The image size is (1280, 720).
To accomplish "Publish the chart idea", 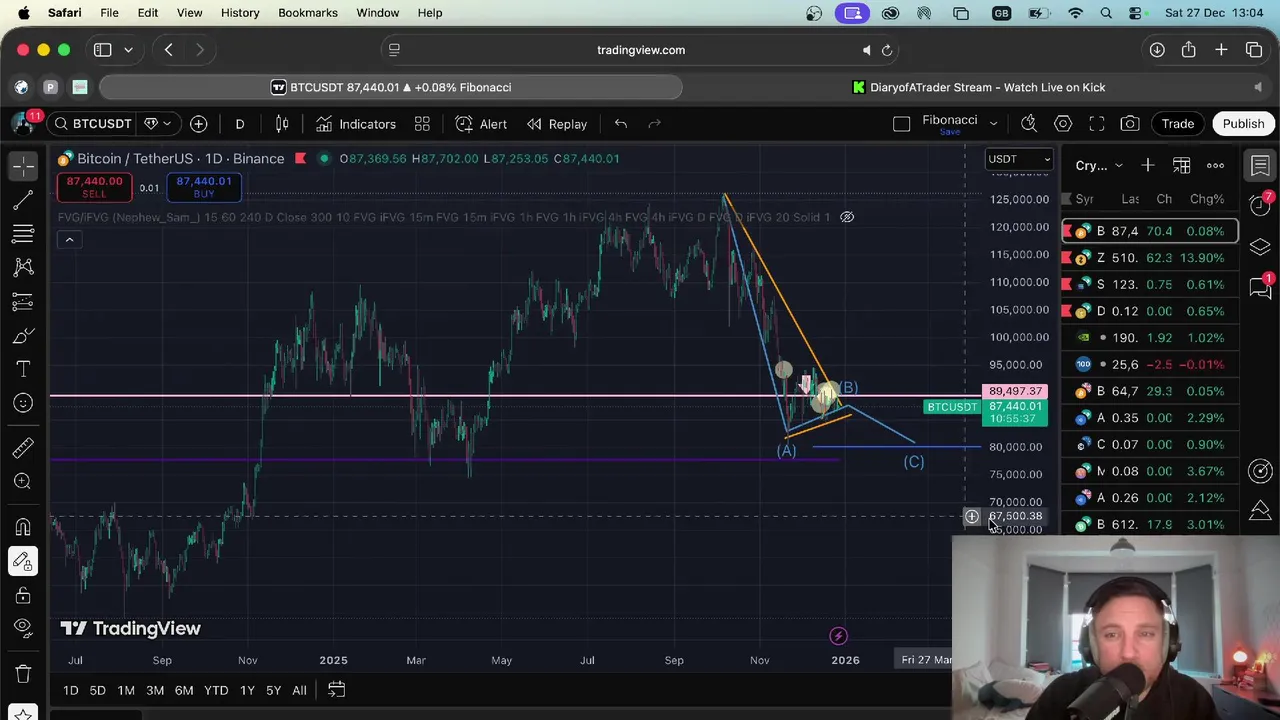I will tap(1243, 124).
